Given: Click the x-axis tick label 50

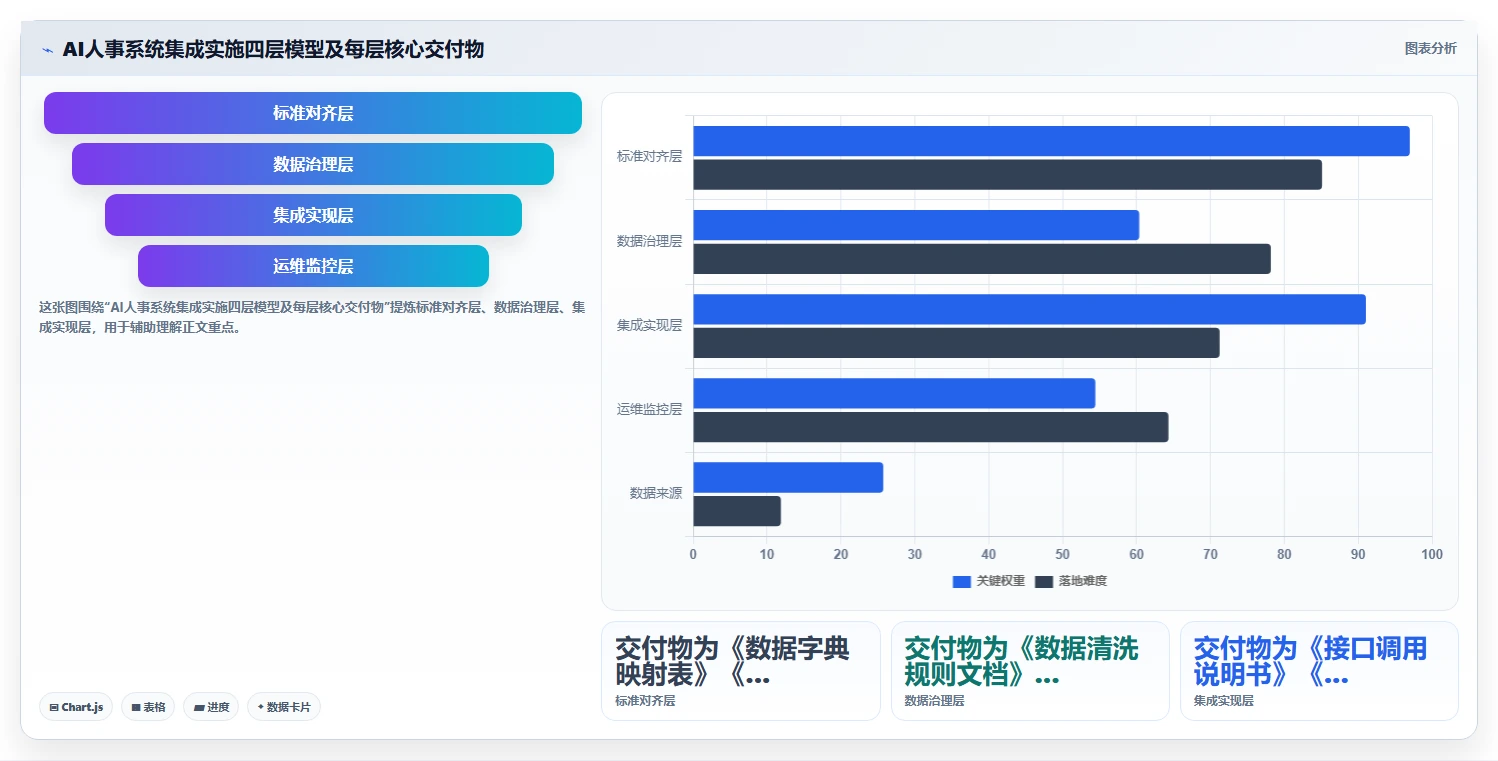Looking at the screenshot, I should click(x=1062, y=554).
